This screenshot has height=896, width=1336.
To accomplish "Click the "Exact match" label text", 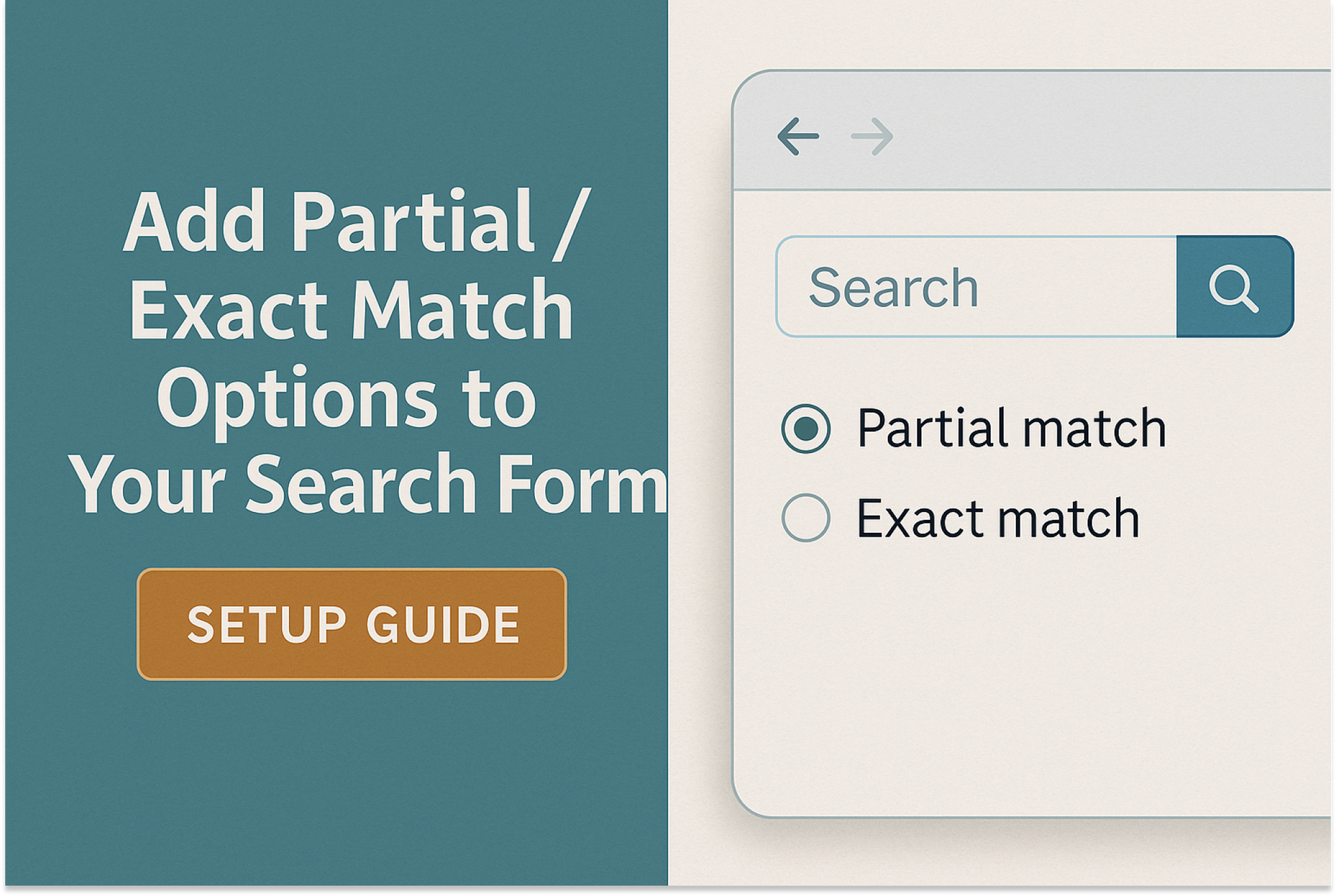I will [998, 518].
